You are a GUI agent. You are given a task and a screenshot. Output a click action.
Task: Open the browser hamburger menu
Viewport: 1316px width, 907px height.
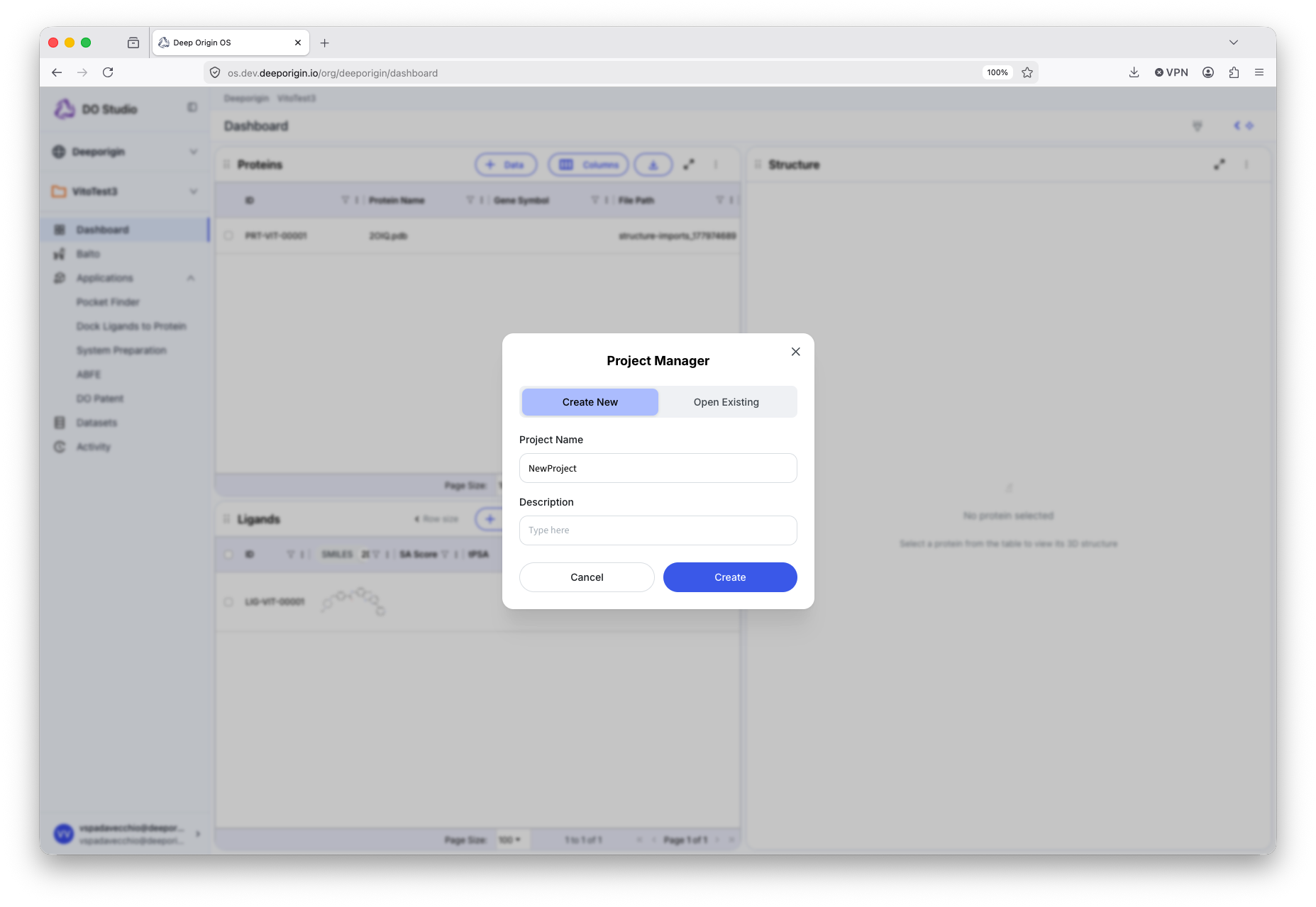(x=1259, y=72)
